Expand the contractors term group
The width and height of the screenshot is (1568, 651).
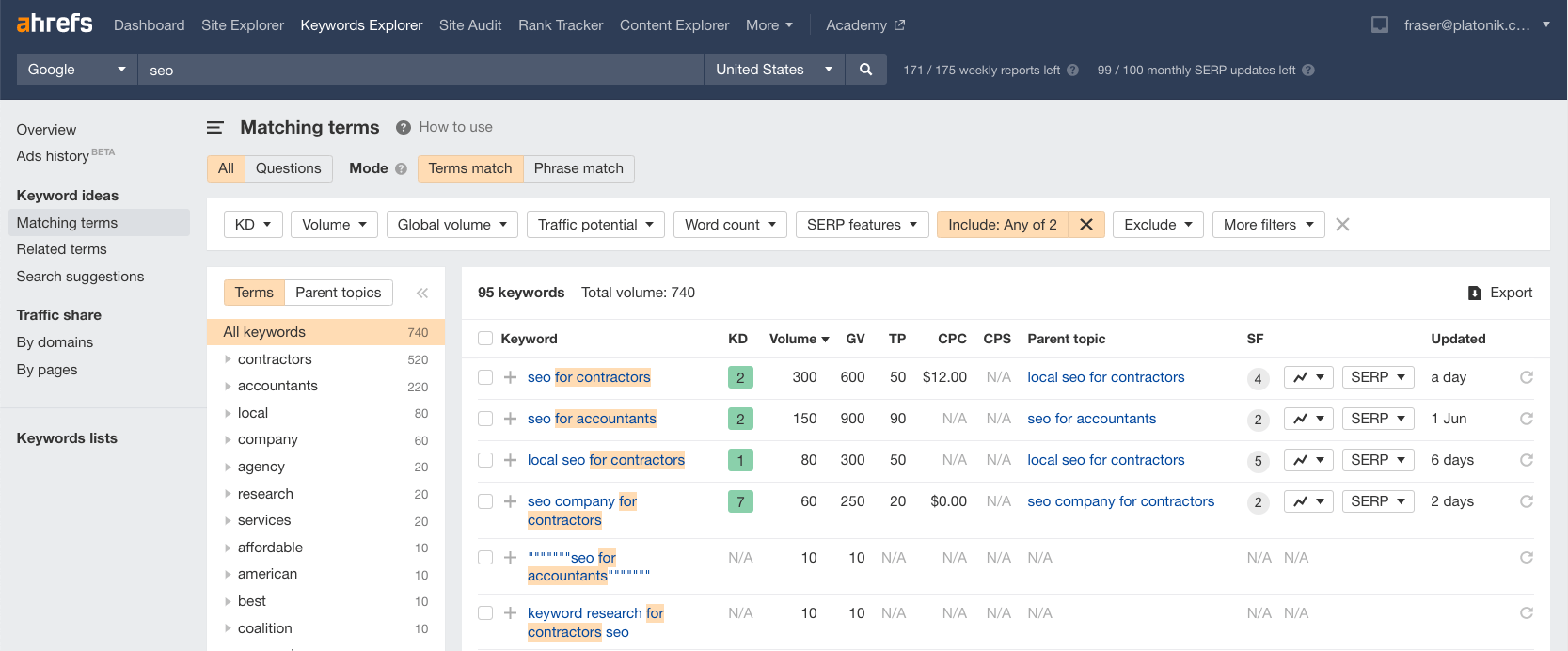coord(228,359)
